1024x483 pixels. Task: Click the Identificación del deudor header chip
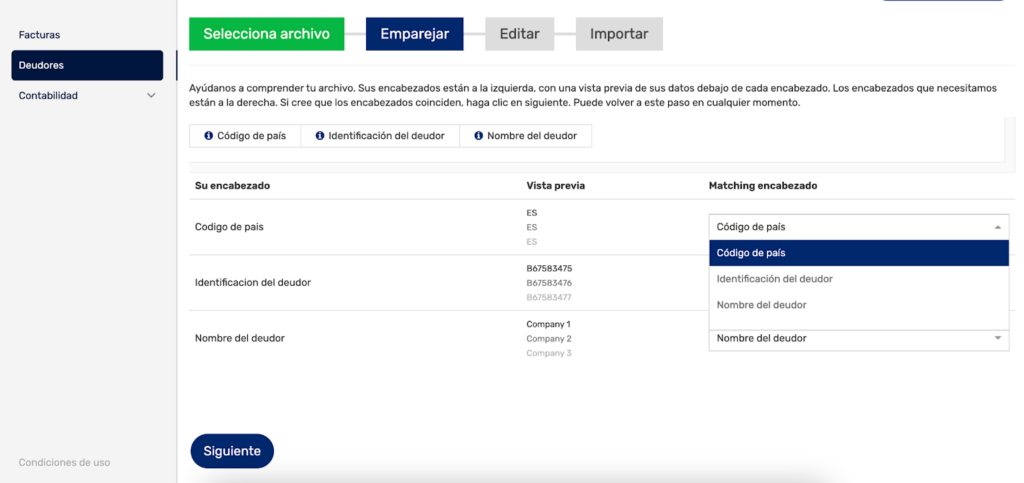(386, 136)
